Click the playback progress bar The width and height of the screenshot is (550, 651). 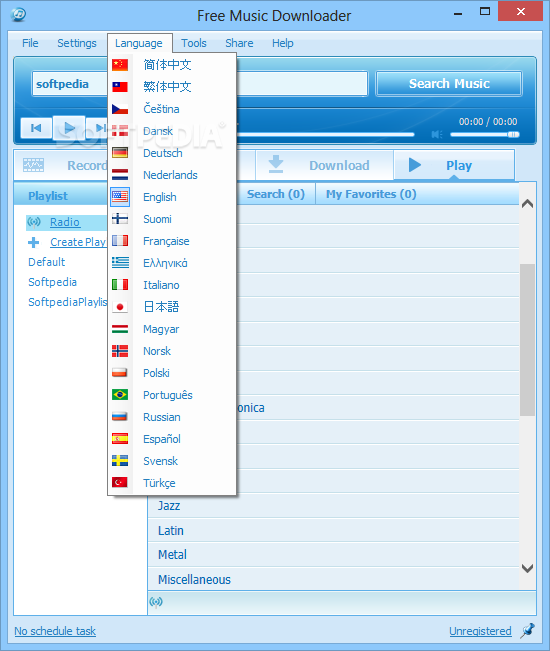pos(326,134)
